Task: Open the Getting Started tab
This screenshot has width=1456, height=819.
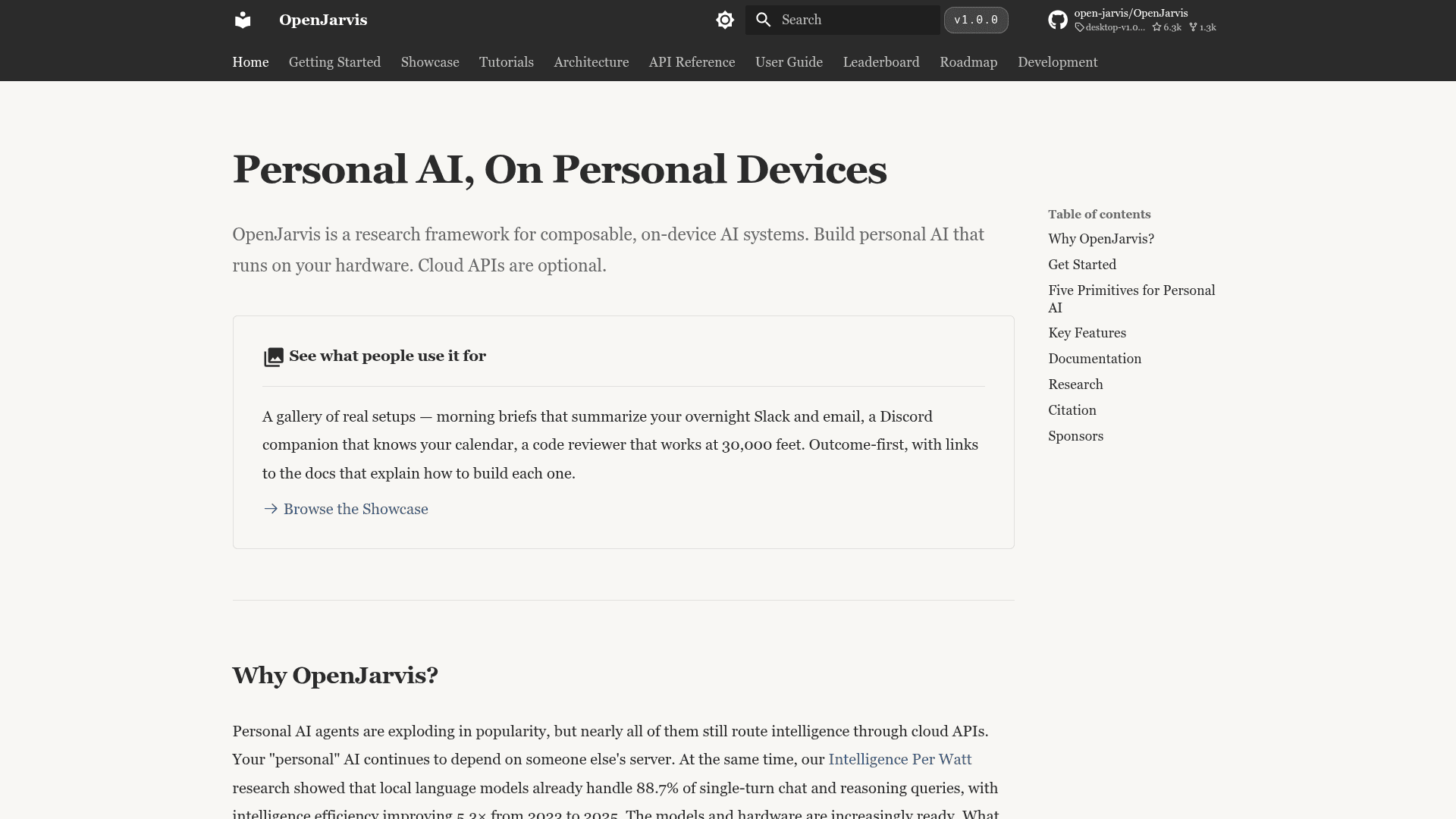Action: point(334,62)
